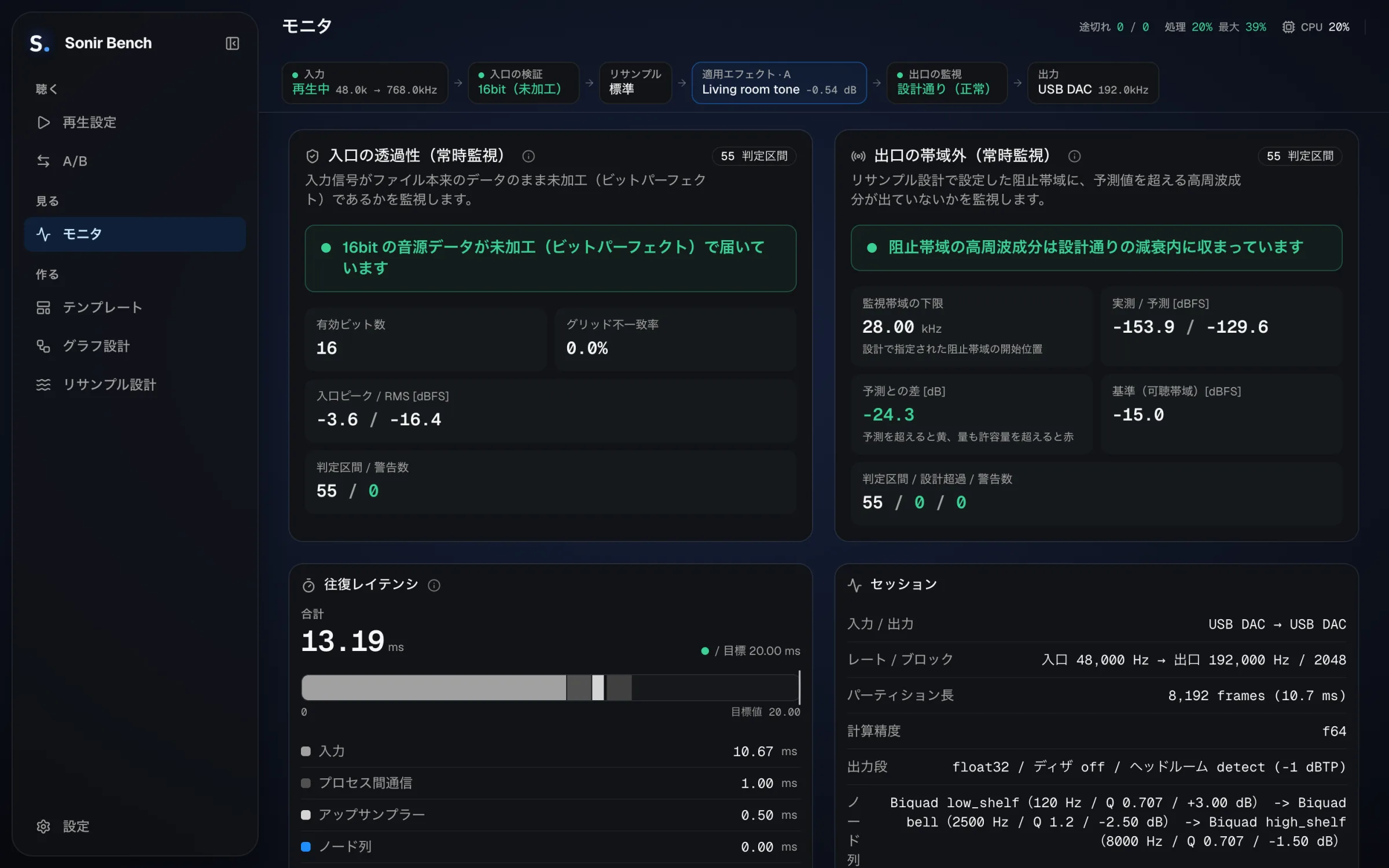Click the 出力 USB DAC chip
The width and height of the screenshot is (1389, 868).
pos(1093,83)
